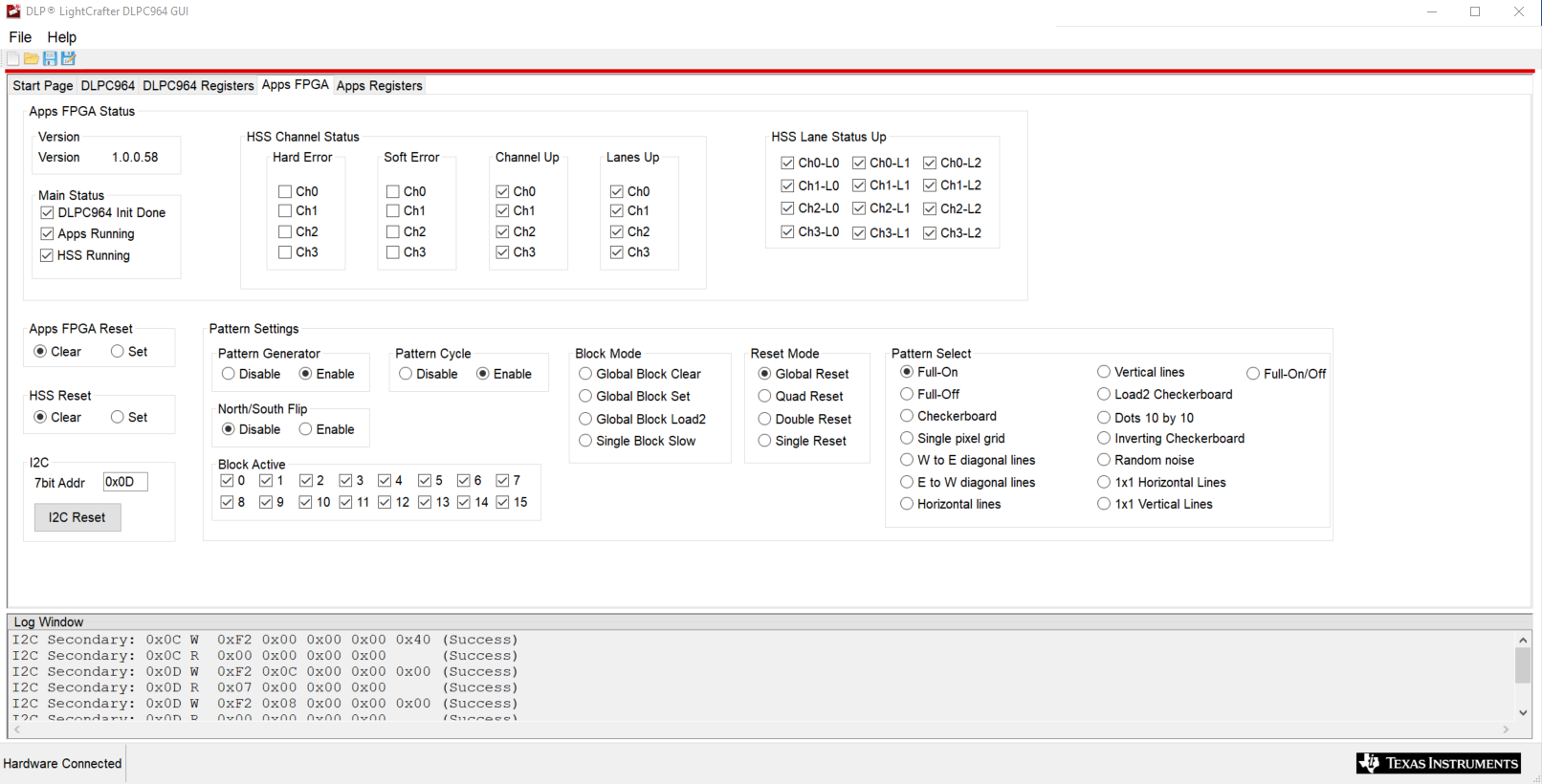Open the File menu
This screenshot has width=1542, height=784.
[20, 37]
